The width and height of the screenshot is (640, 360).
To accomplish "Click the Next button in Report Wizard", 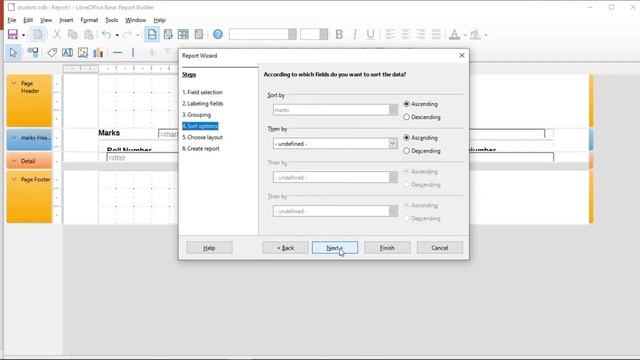I will [335, 248].
